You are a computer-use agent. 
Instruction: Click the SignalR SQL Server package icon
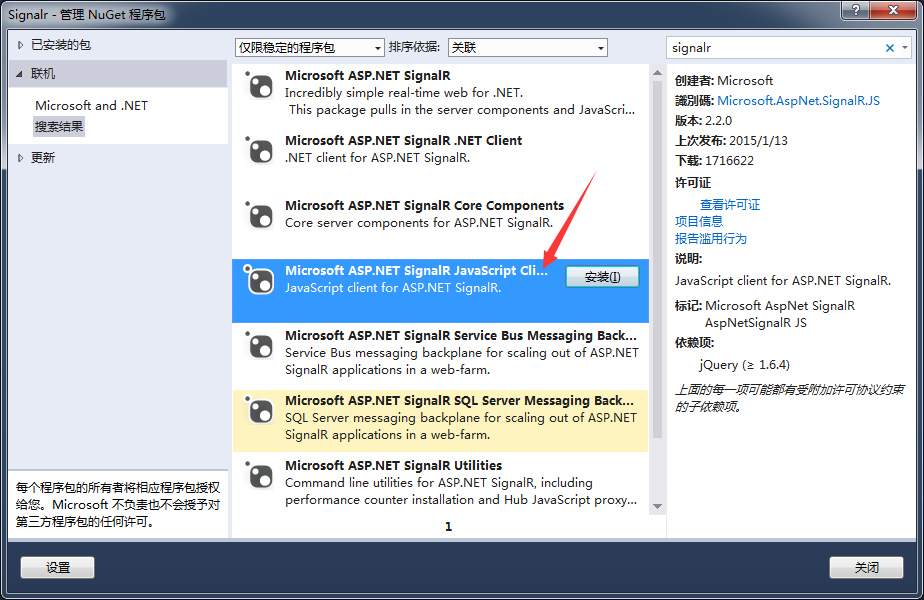pos(259,410)
